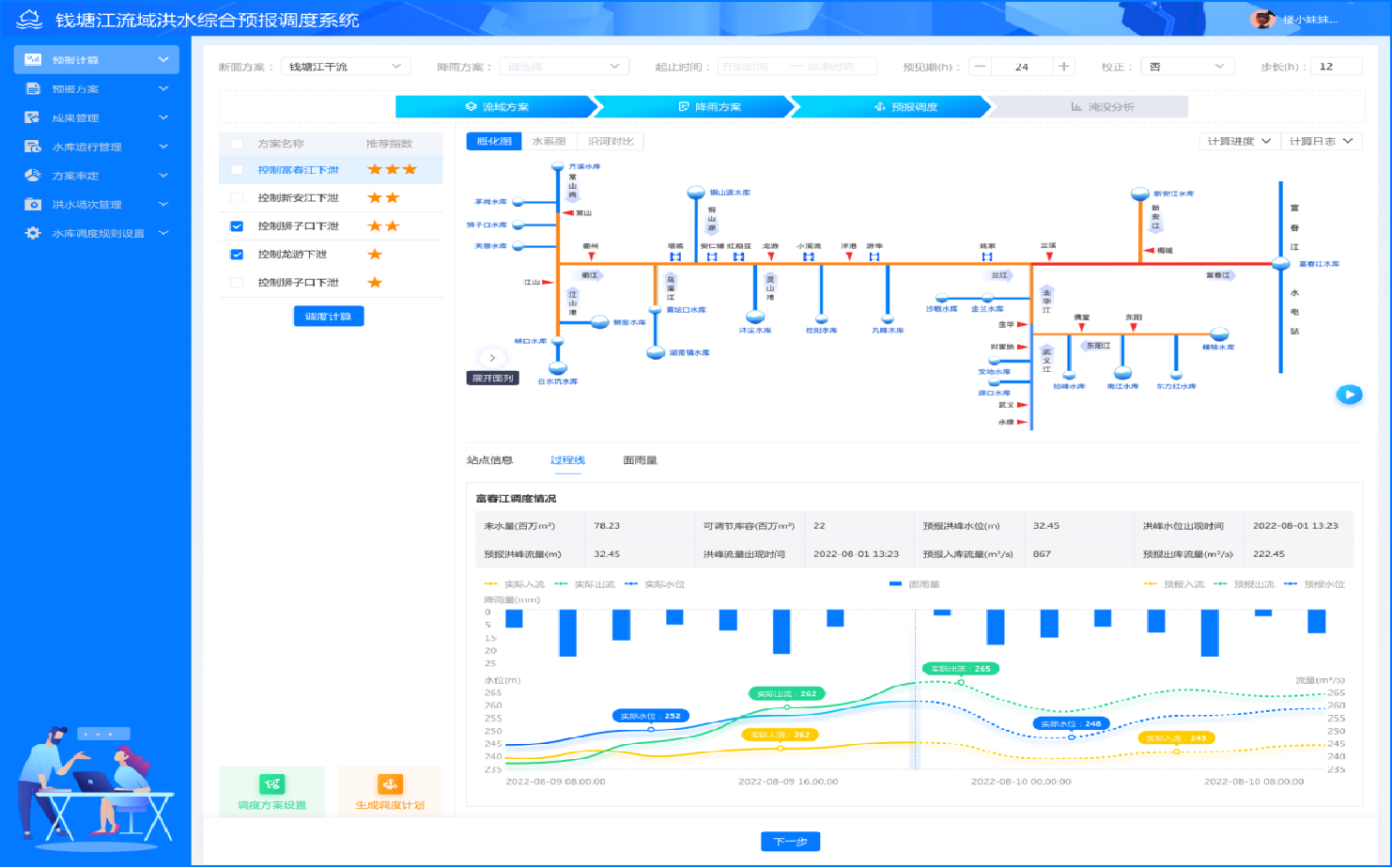Switch to 水系图 tab

(549, 141)
